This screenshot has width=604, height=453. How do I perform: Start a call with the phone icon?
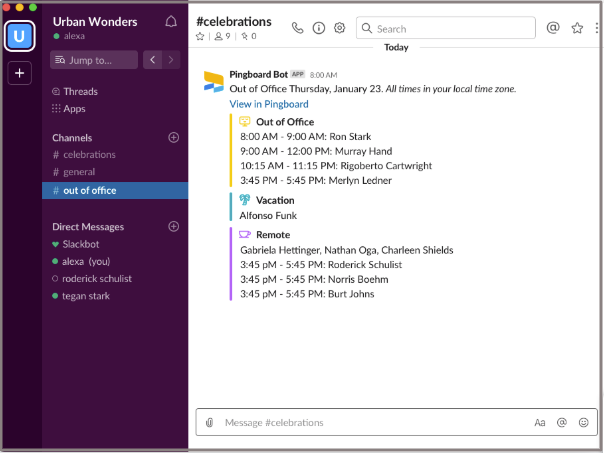(297, 28)
